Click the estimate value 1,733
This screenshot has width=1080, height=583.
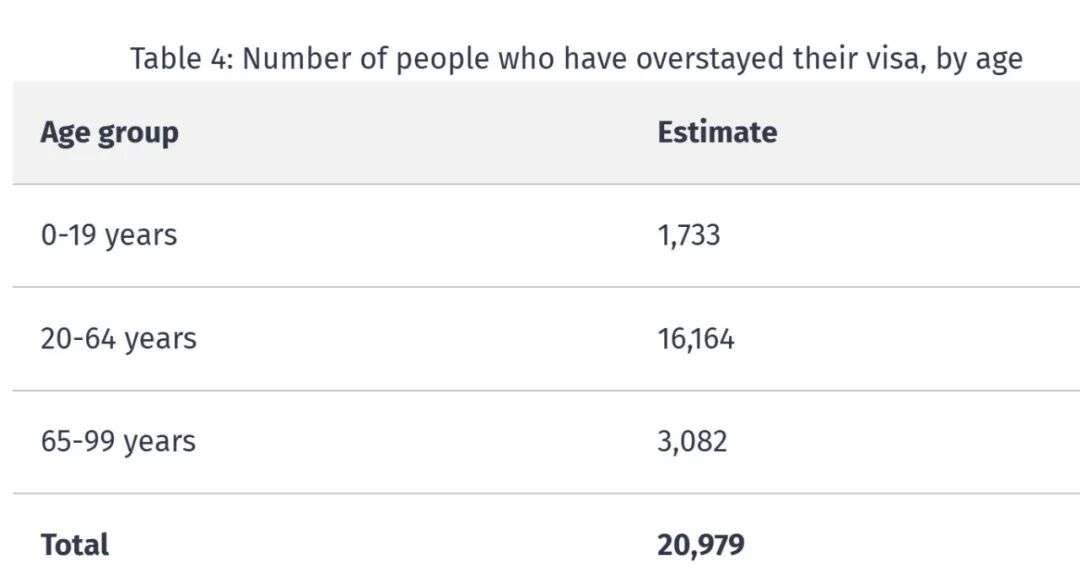(x=689, y=236)
